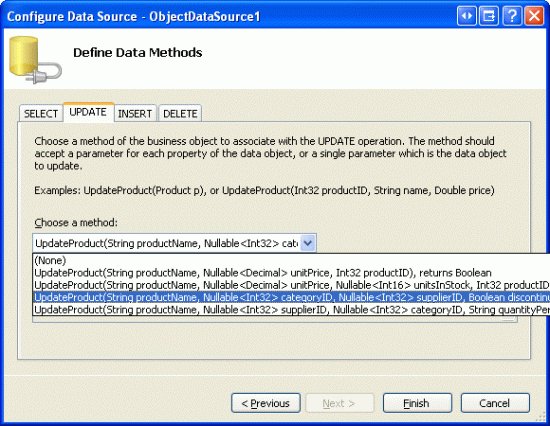Click the database cylinder plug icon
The height and width of the screenshot is (426, 550).
[35, 60]
